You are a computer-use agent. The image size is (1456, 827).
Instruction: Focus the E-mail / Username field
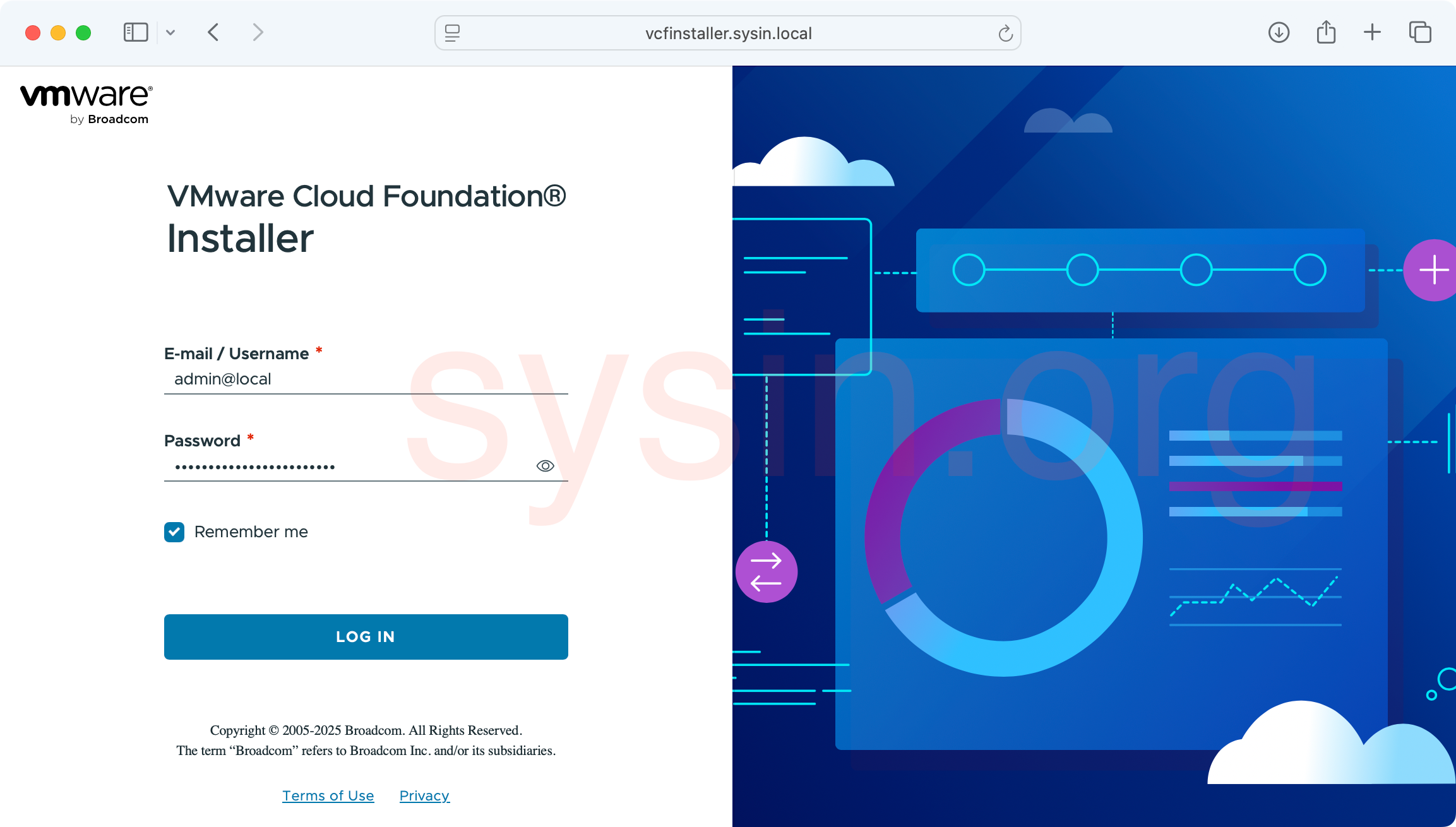366,379
